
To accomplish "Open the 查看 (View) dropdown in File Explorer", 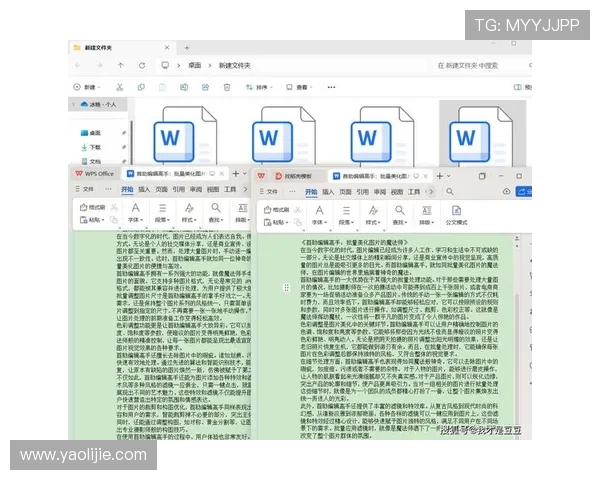I will (299, 87).
